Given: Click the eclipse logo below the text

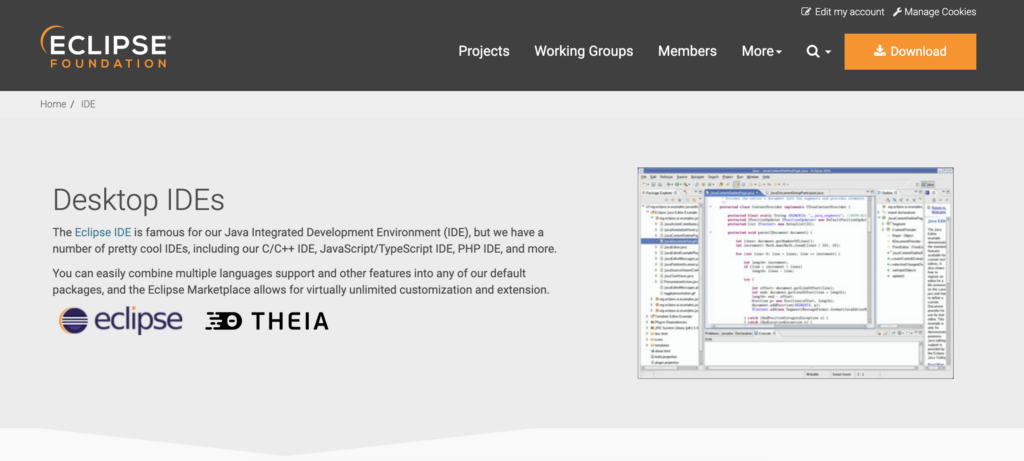Looking at the screenshot, I should pyautogui.click(x=121, y=321).
